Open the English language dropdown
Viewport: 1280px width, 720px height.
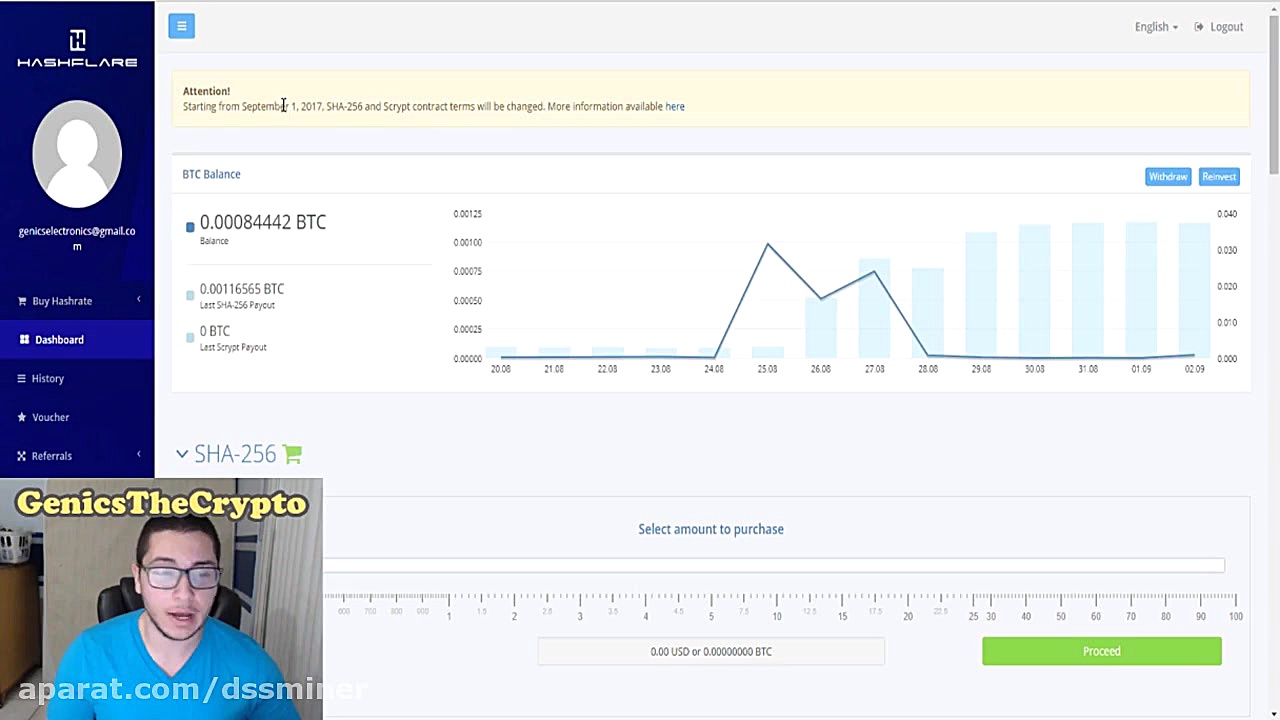pyautogui.click(x=1156, y=27)
